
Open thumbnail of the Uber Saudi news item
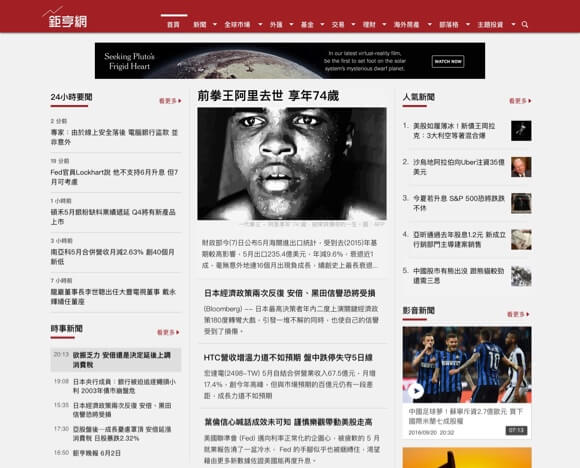521,167
